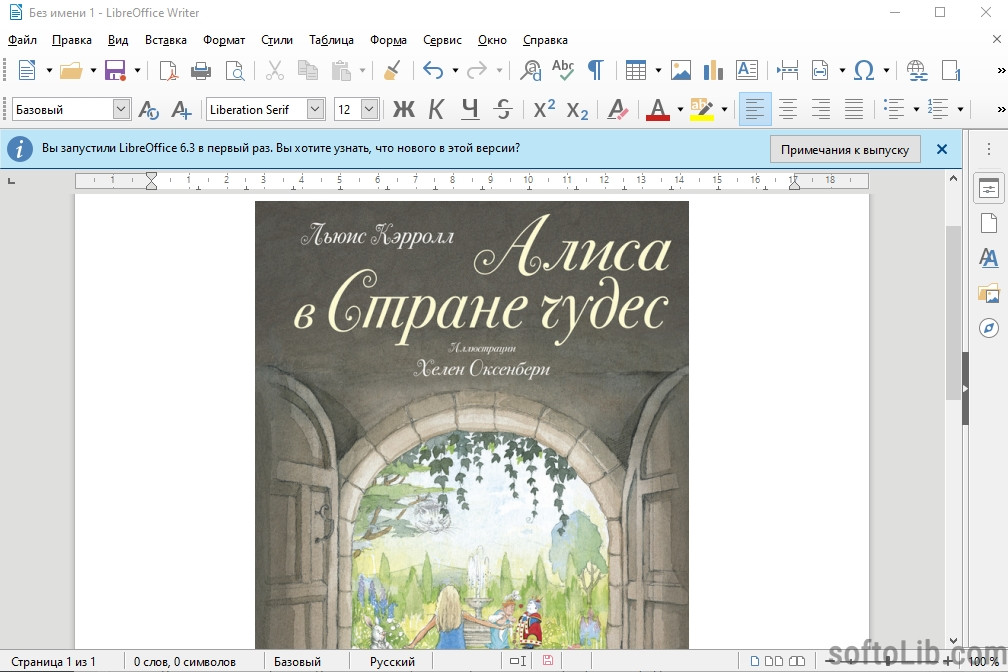Viewport: 1008px width, 672px height.
Task: Update the selected paragraph style
Action: (148, 109)
